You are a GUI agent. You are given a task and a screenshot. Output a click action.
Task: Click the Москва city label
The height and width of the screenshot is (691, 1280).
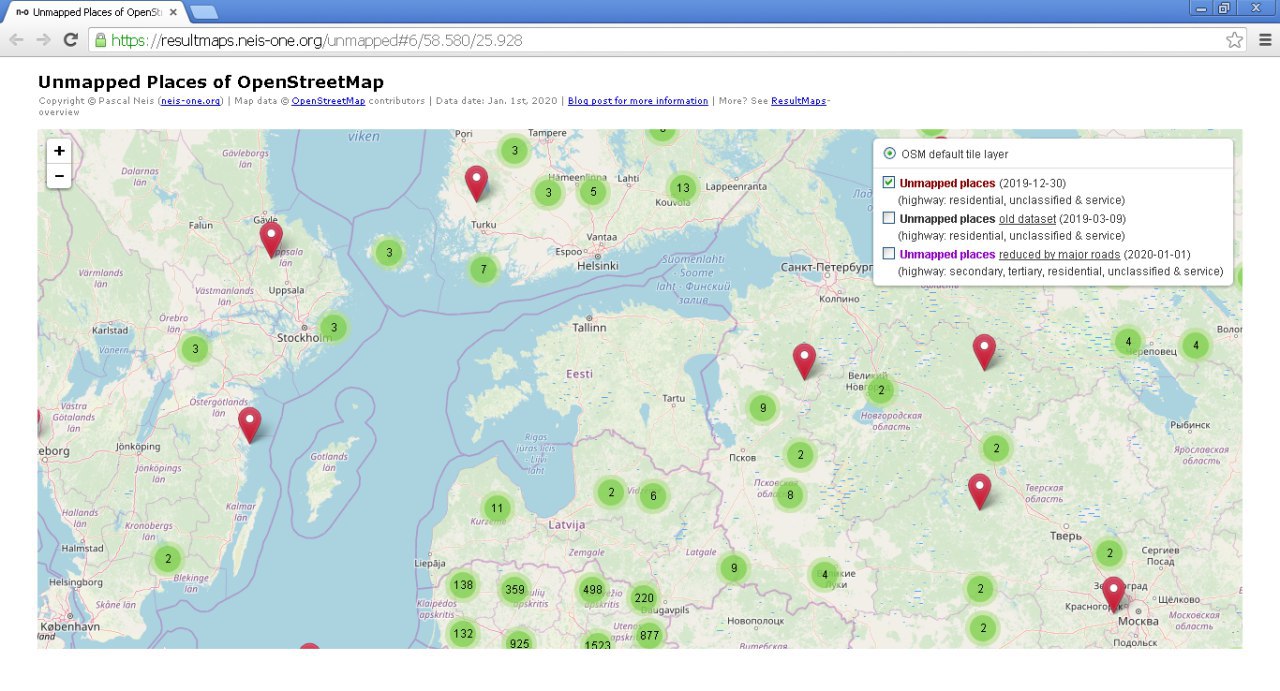(1138, 621)
